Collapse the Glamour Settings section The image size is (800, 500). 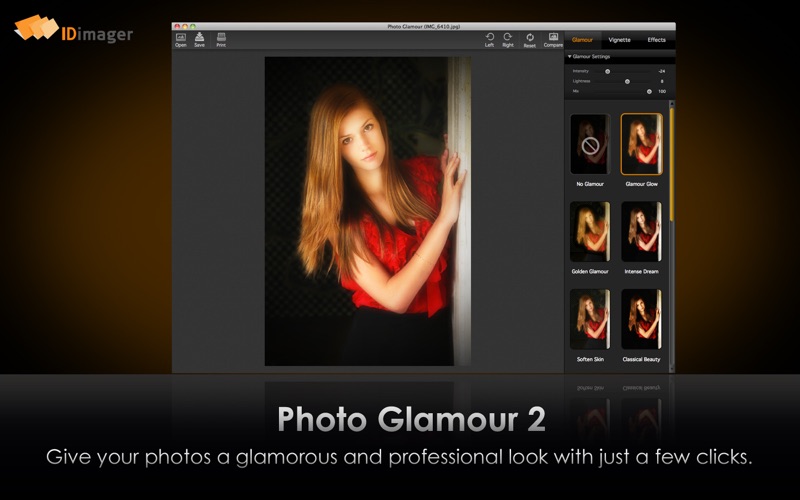(x=569, y=57)
